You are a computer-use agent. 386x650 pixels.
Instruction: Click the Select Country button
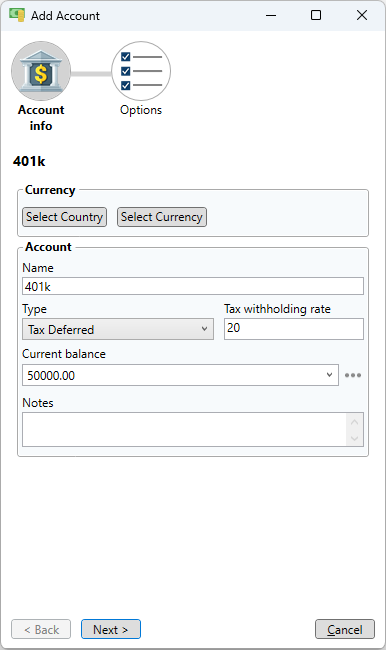pyautogui.click(x=64, y=217)
